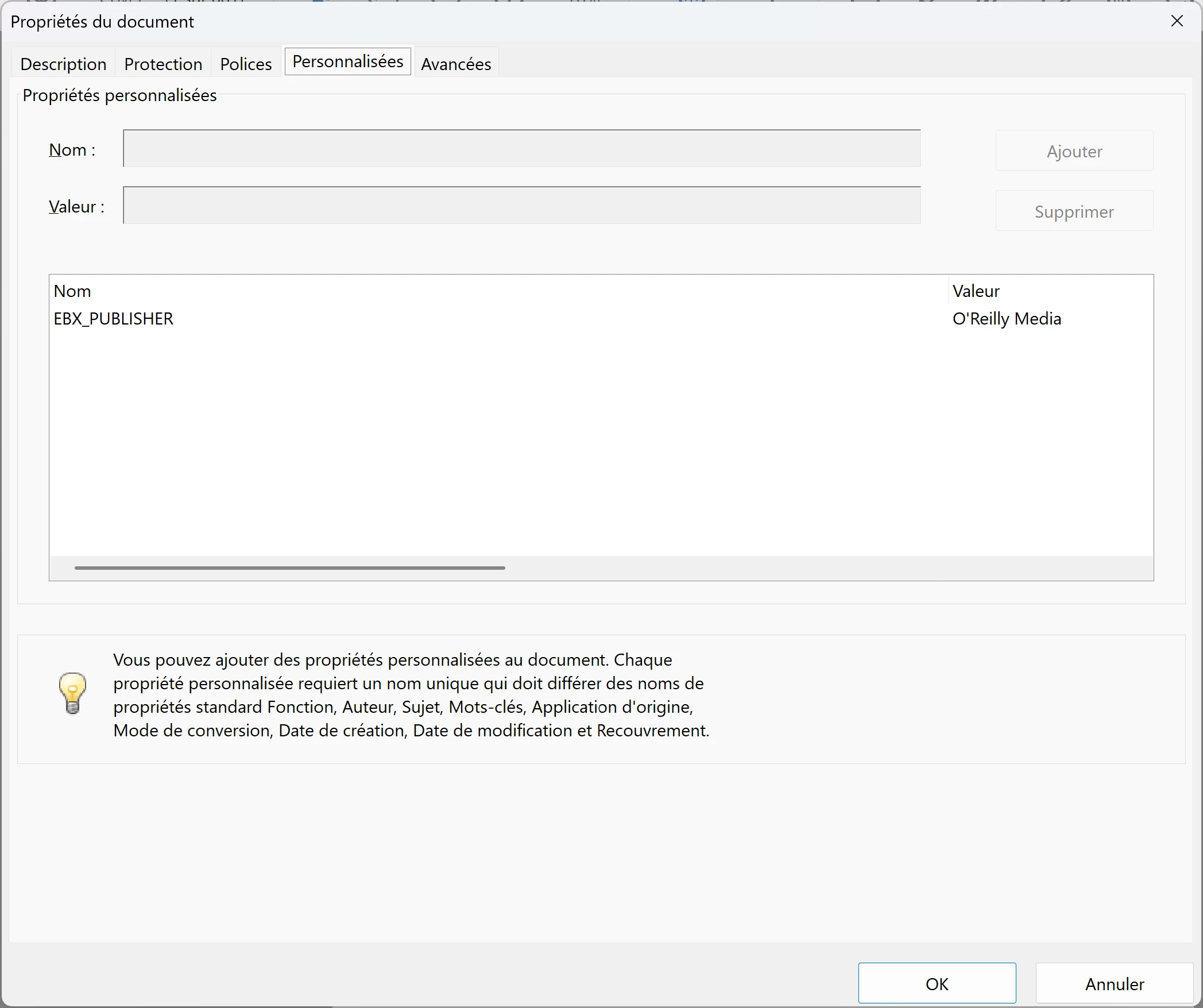This screenshot has height=1008, width=1203.
Task: Select the Personnalisées tab
Action: click(x=347, y=61)
